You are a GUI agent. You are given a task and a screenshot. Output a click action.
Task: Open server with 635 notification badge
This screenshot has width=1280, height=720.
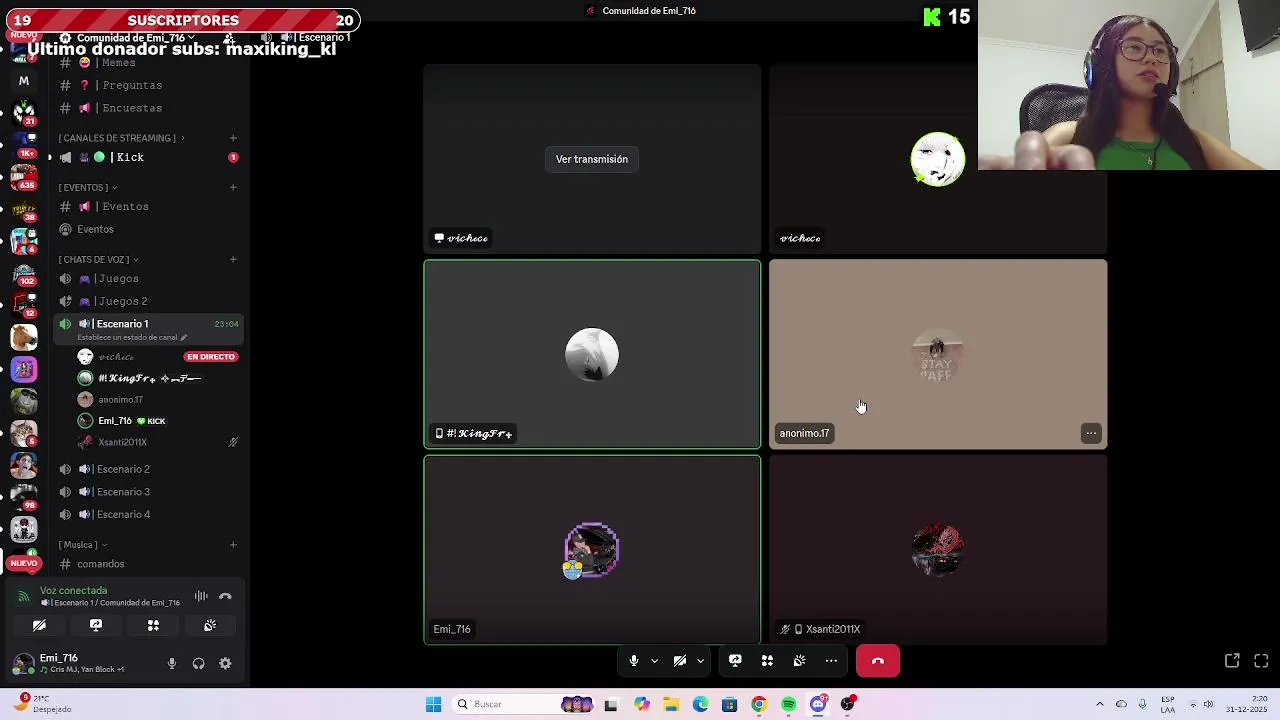tap(24, 176)
